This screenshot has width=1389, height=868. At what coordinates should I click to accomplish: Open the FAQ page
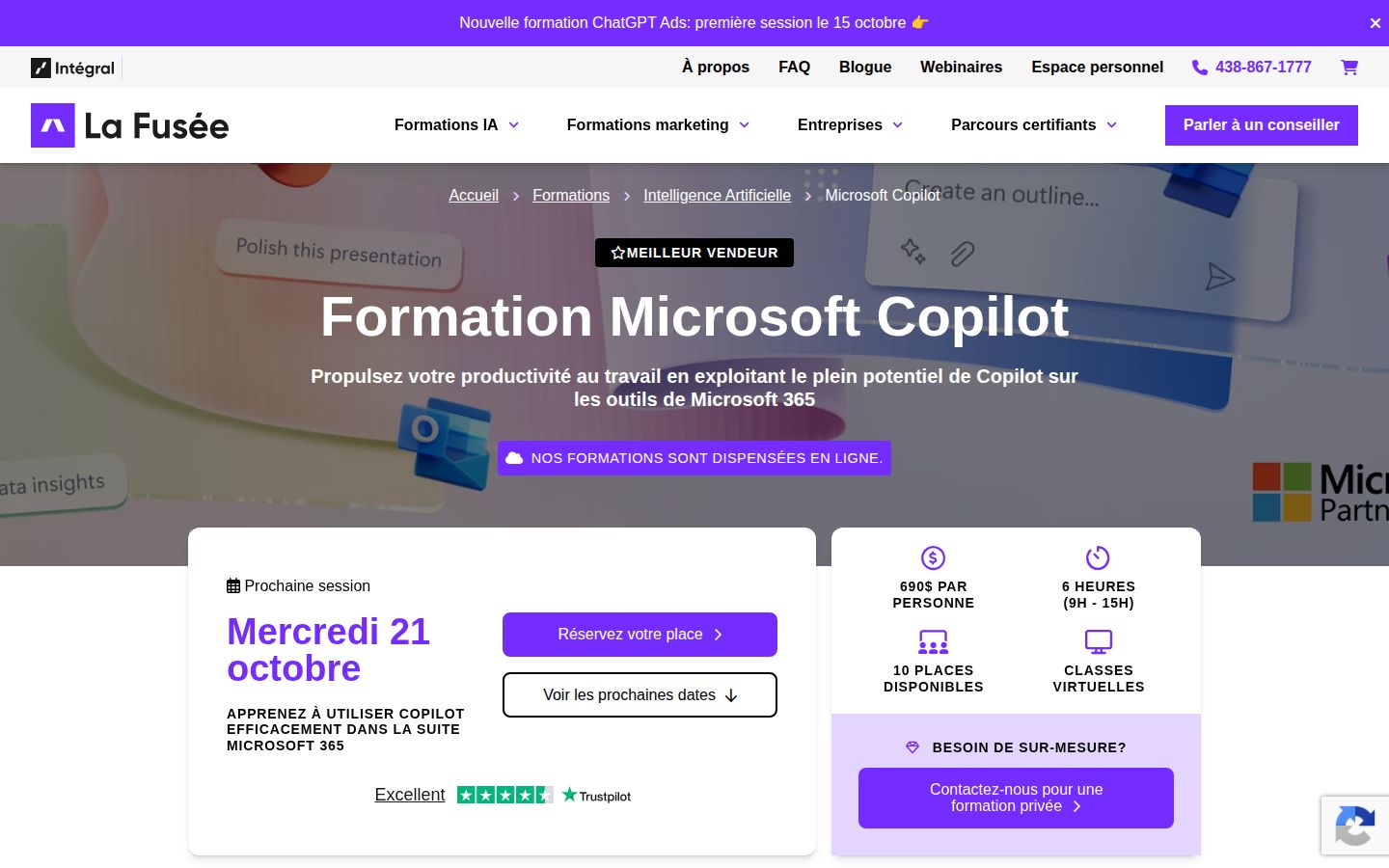point(794,68)
